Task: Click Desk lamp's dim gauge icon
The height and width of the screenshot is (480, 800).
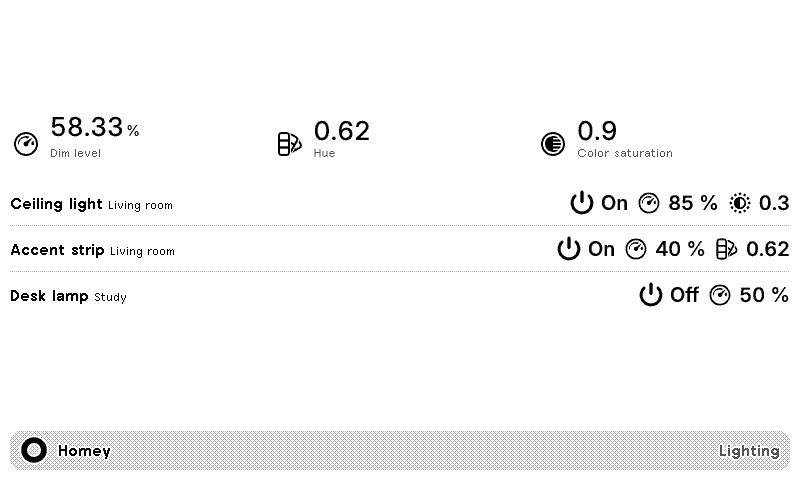Action: [x=720, y=295]
